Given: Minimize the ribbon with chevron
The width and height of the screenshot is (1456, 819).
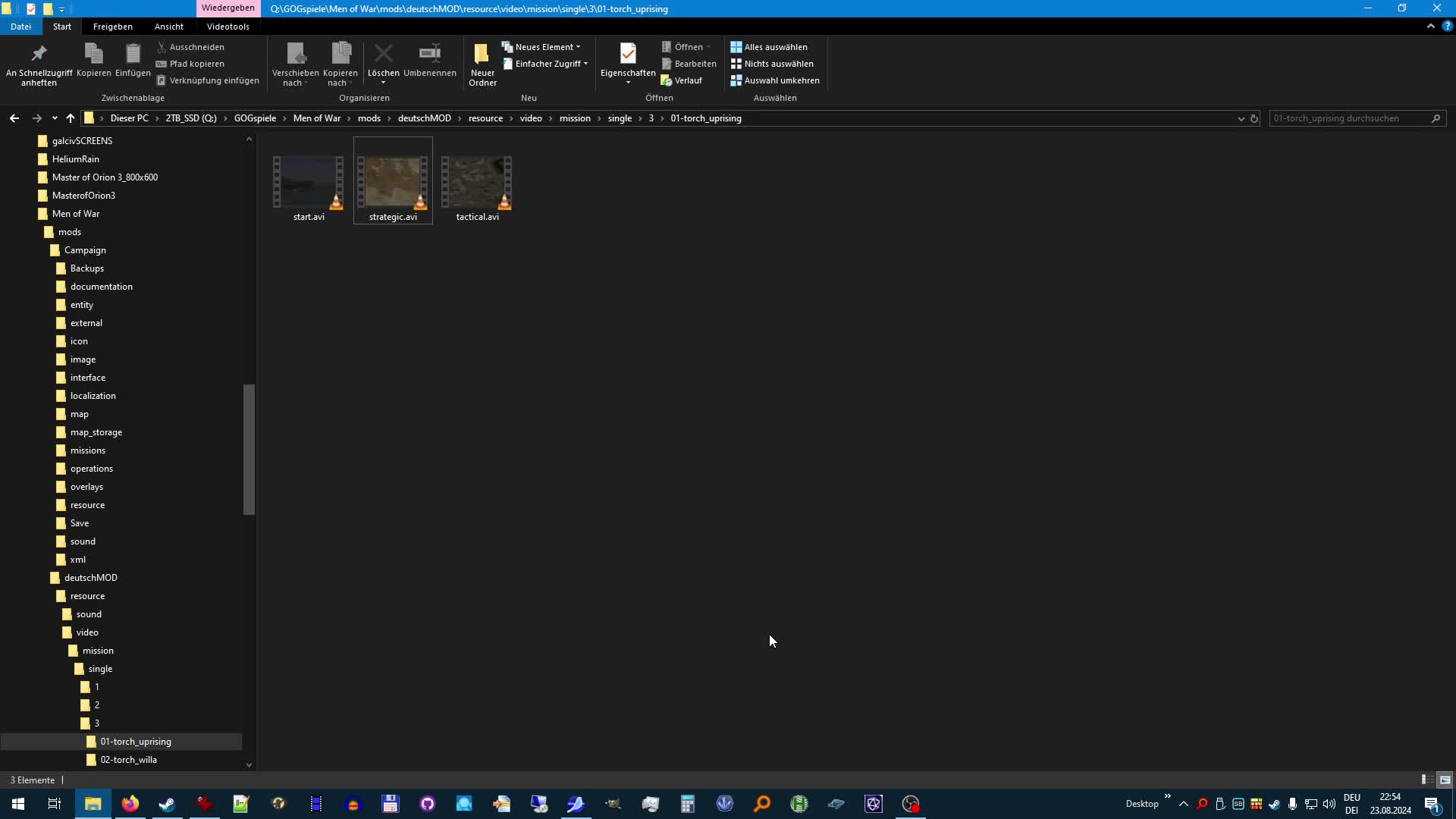Looking at the screenshot, I should pos(1431,27).
